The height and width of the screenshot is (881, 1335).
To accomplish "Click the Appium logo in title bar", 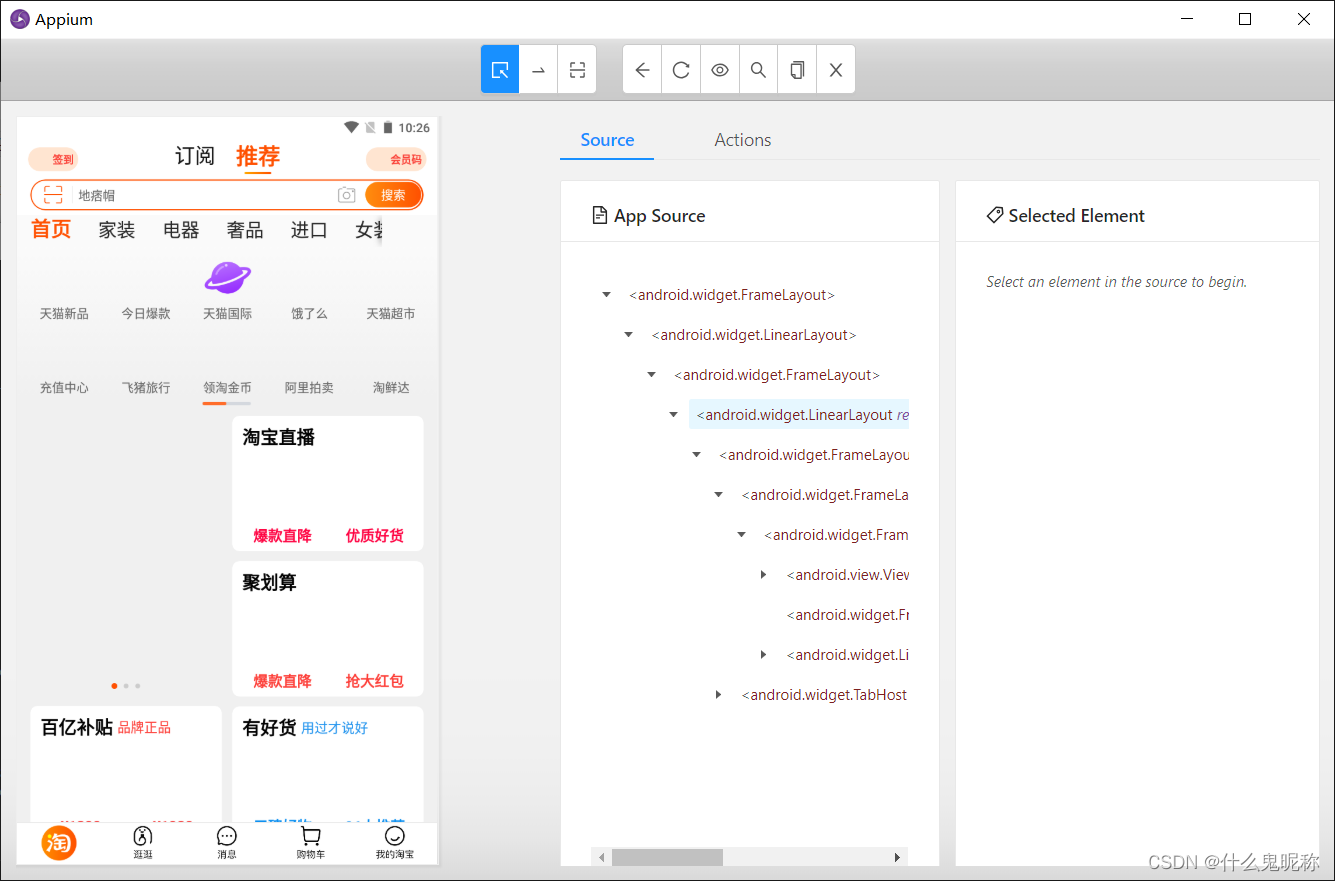I will point(20,19).
